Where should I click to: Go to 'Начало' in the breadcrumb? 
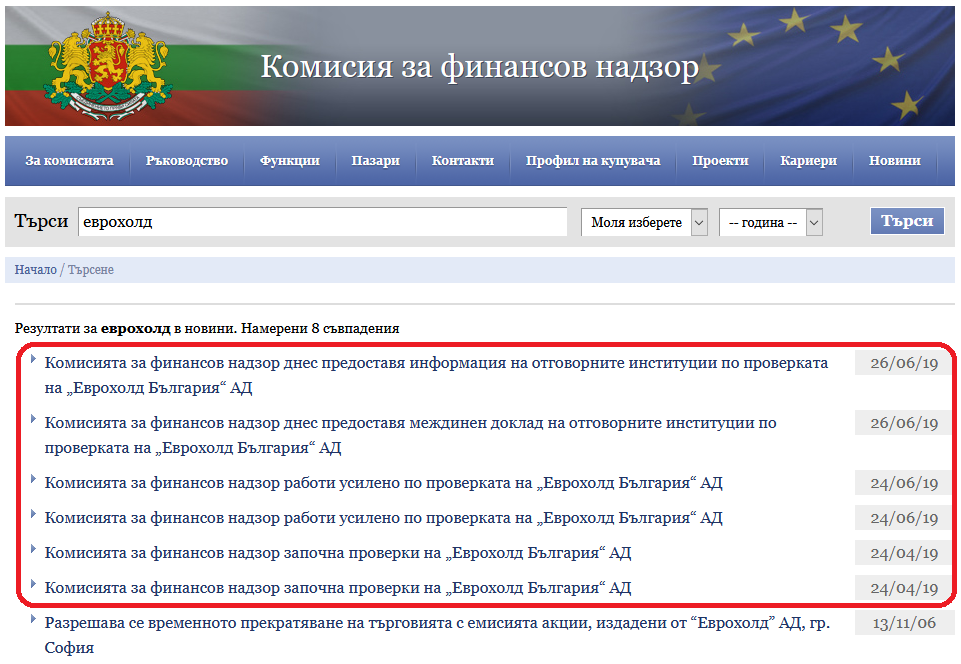pos(36,270)
